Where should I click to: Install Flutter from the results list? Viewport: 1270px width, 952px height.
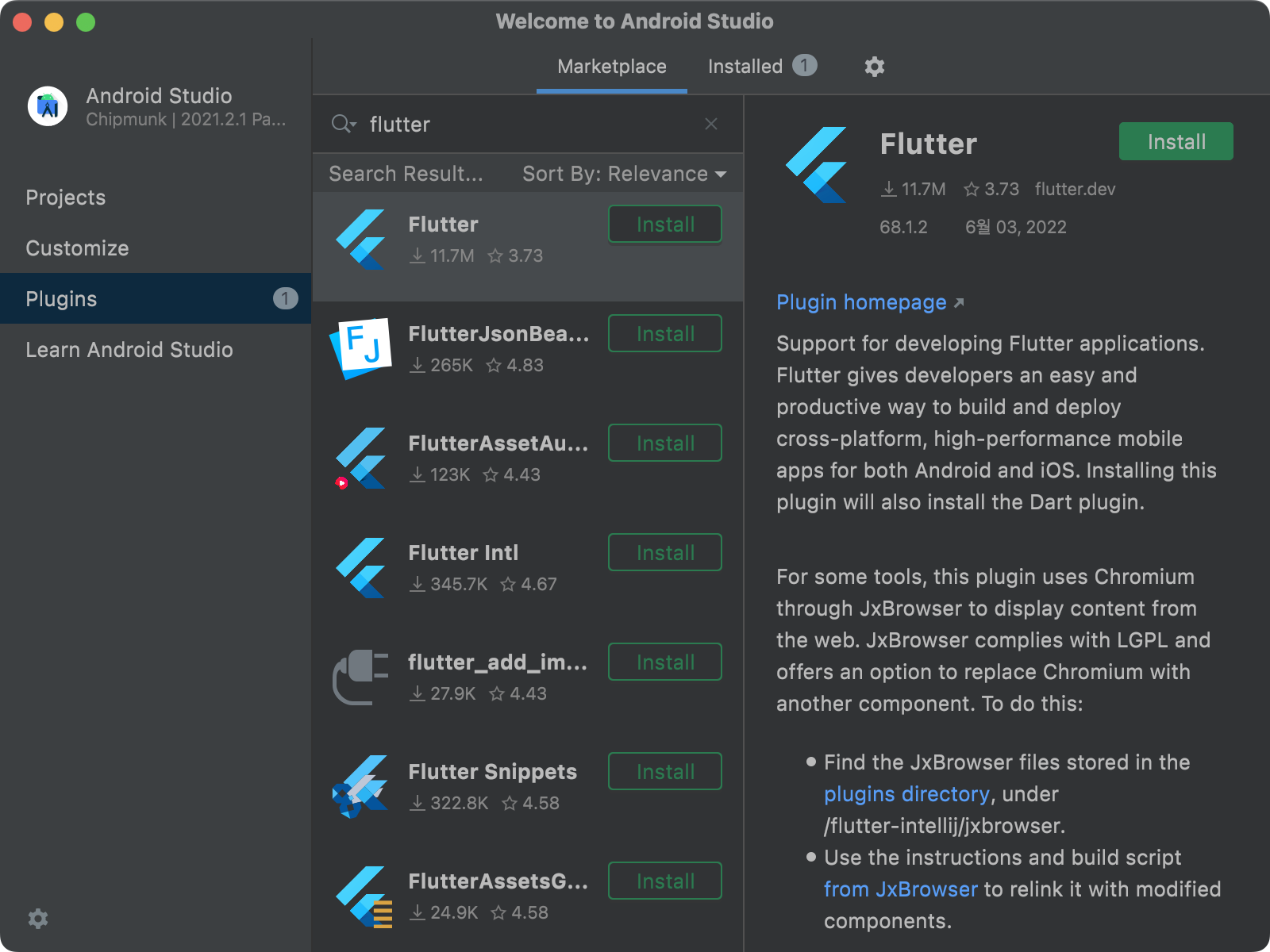point(665,225)
